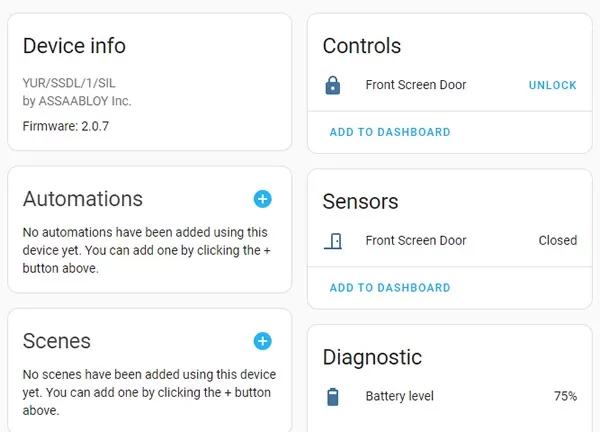
Task: Click the battery level icon
Action: coord(333,396)
